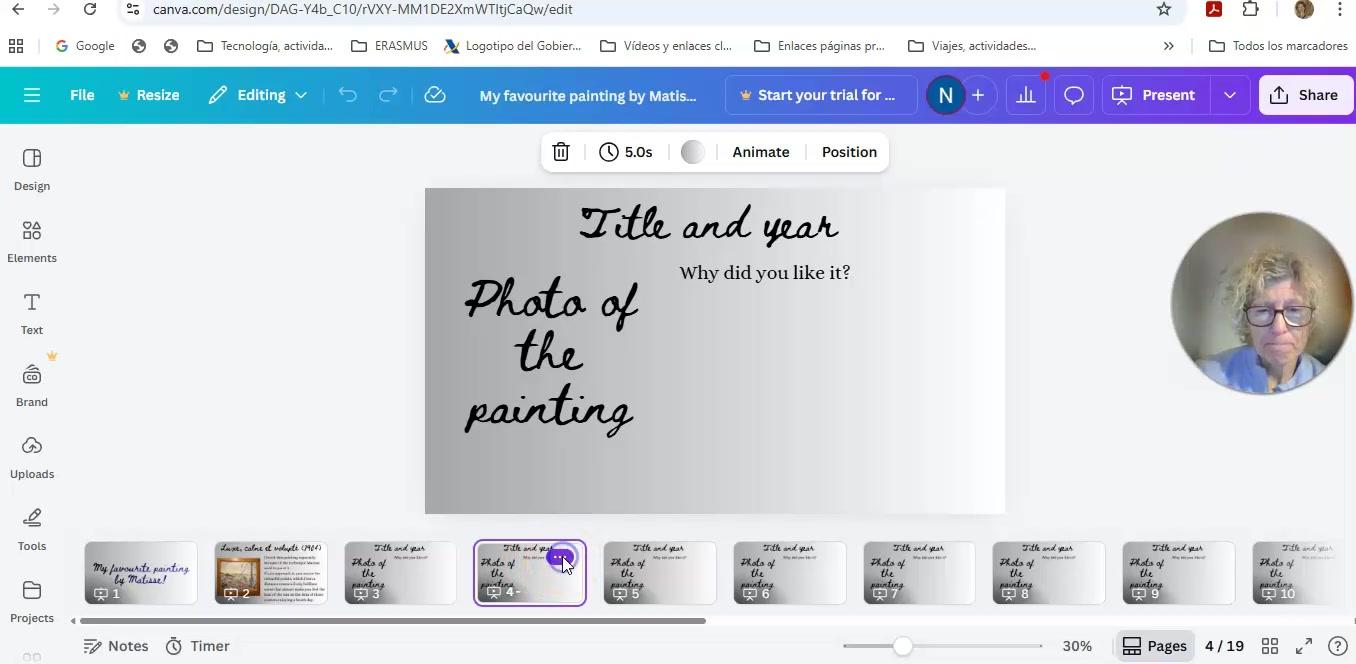
Task: Click the redo arrow icon
Action: point(388,95)
